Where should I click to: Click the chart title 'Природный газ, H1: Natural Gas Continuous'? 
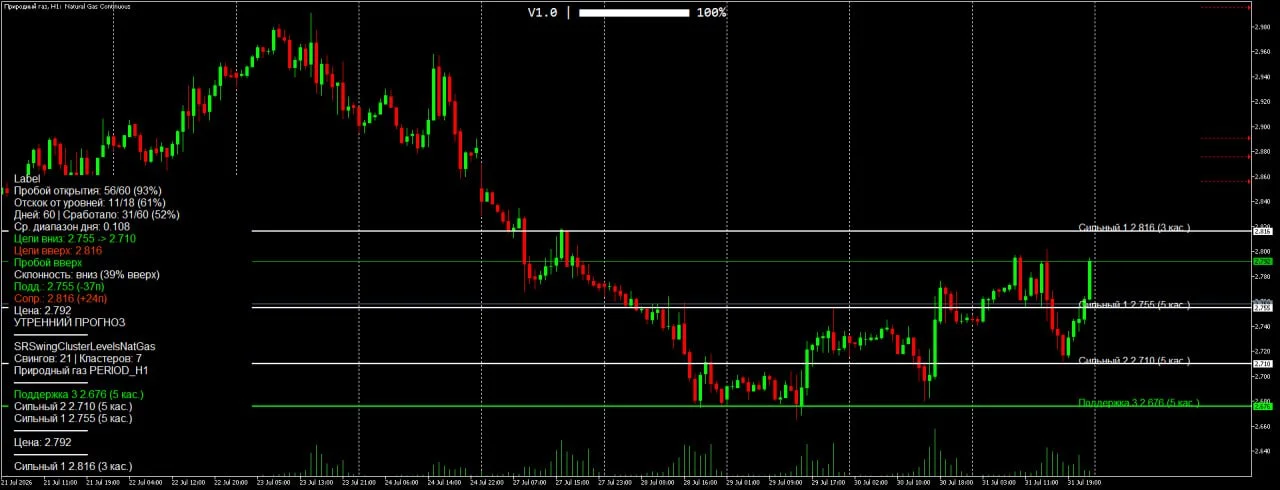[67, 6]
